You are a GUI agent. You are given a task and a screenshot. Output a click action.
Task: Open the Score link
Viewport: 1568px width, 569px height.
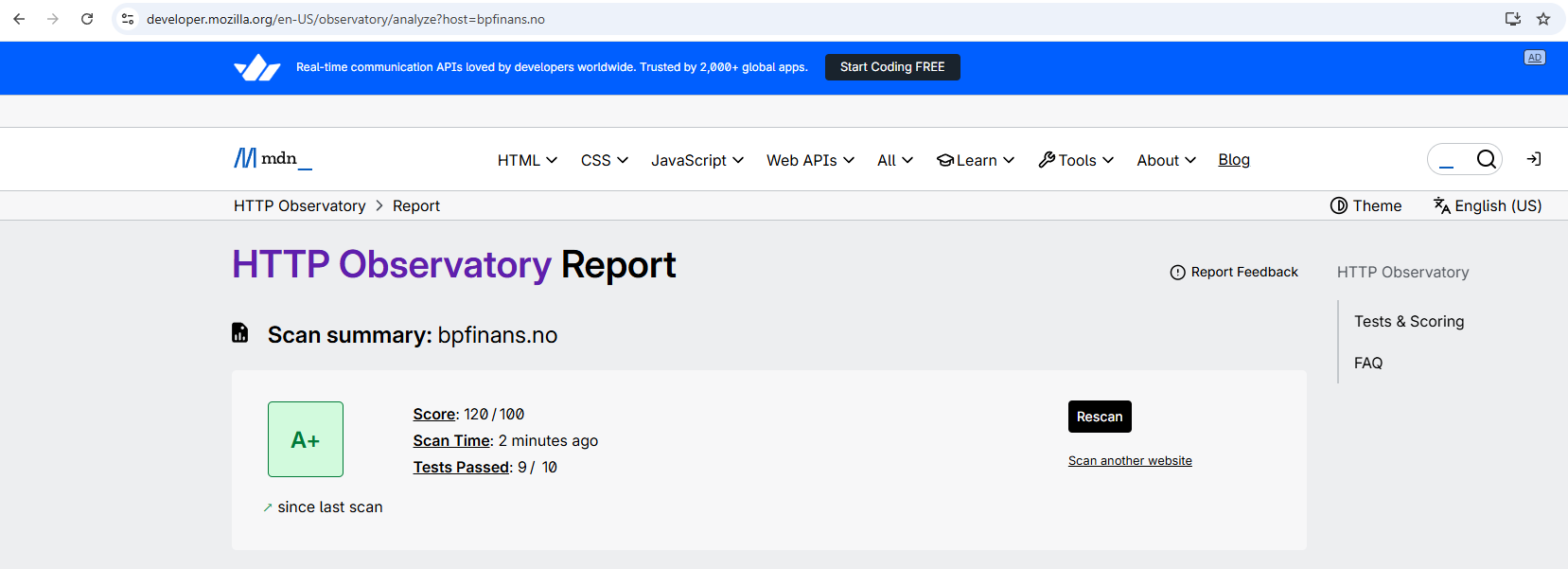click(x=434, y=414)
